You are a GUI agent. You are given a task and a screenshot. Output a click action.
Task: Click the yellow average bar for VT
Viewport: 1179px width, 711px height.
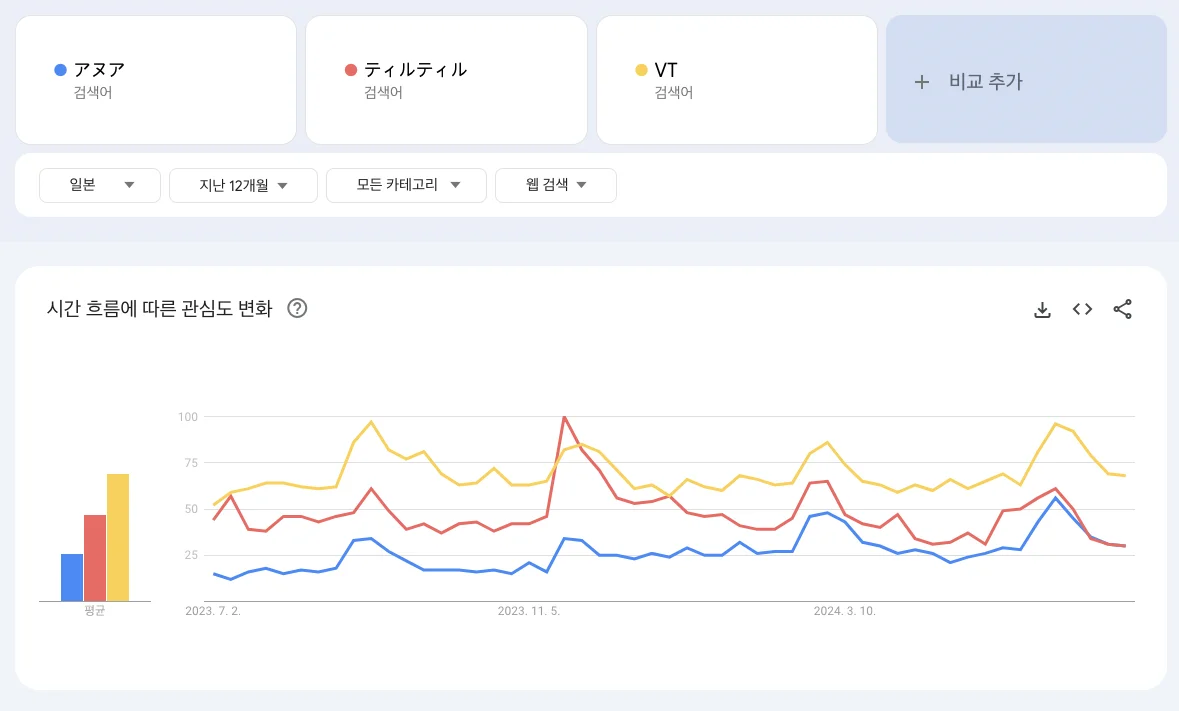pos(117,535)
